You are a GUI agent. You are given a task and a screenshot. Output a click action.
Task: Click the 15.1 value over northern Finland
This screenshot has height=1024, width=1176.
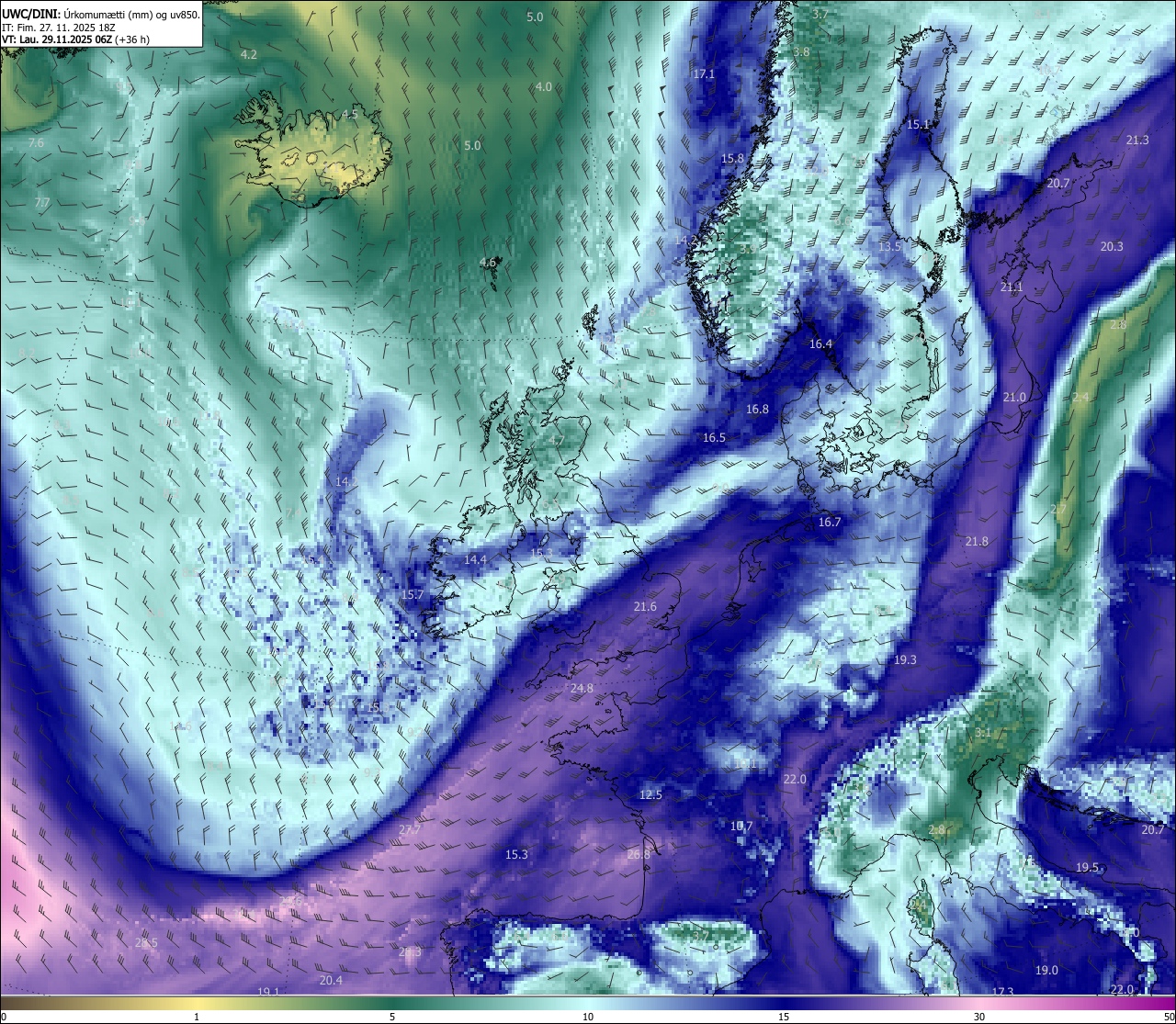[x=919, y=124]
